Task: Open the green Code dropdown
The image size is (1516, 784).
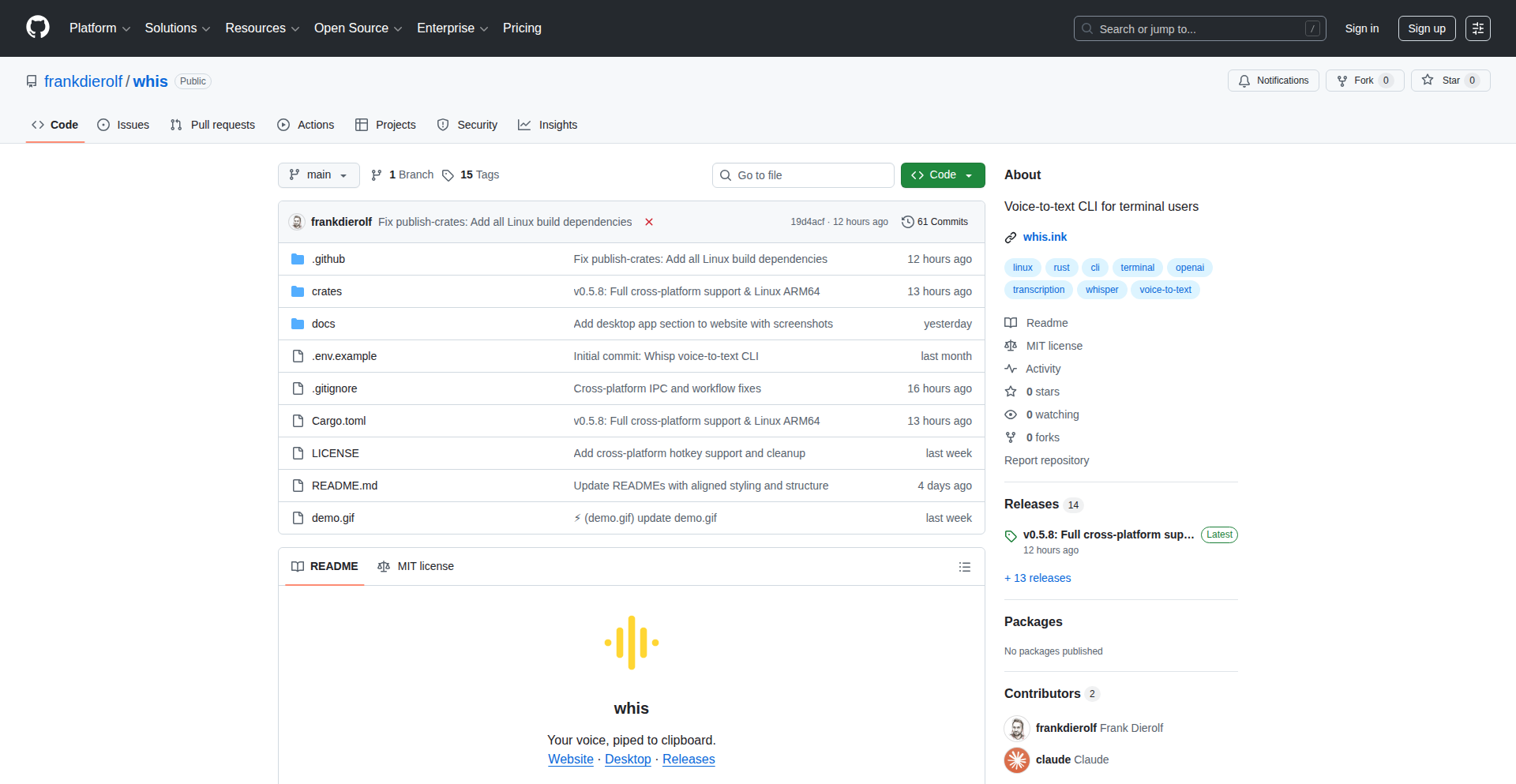Action: click(x=942, y=175)
